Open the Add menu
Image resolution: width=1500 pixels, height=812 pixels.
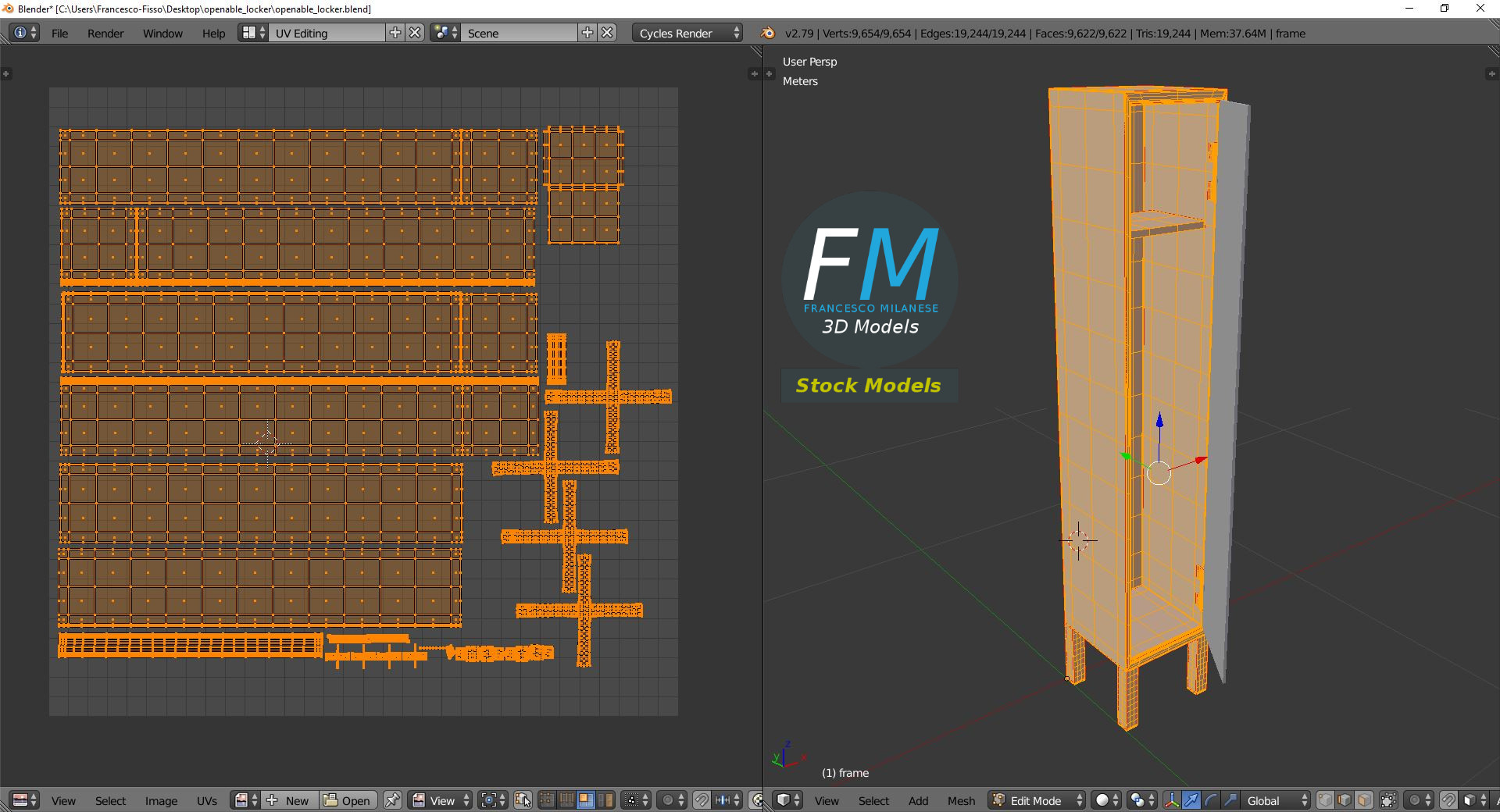coord(918,801)
